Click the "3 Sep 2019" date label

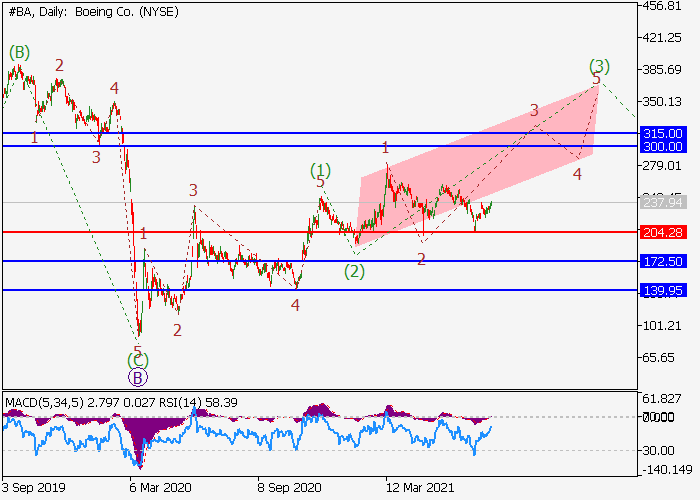[33, 488]
